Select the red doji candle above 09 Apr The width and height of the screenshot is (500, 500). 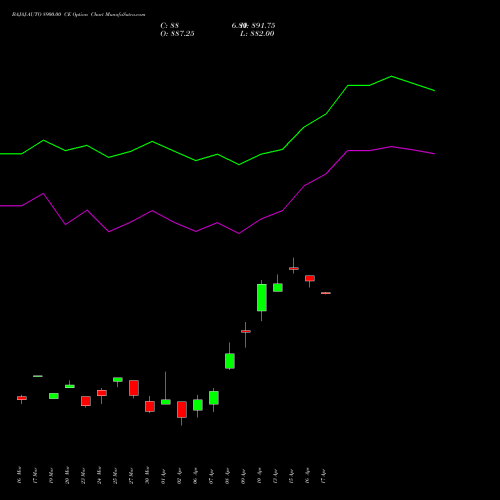(246, 331)
